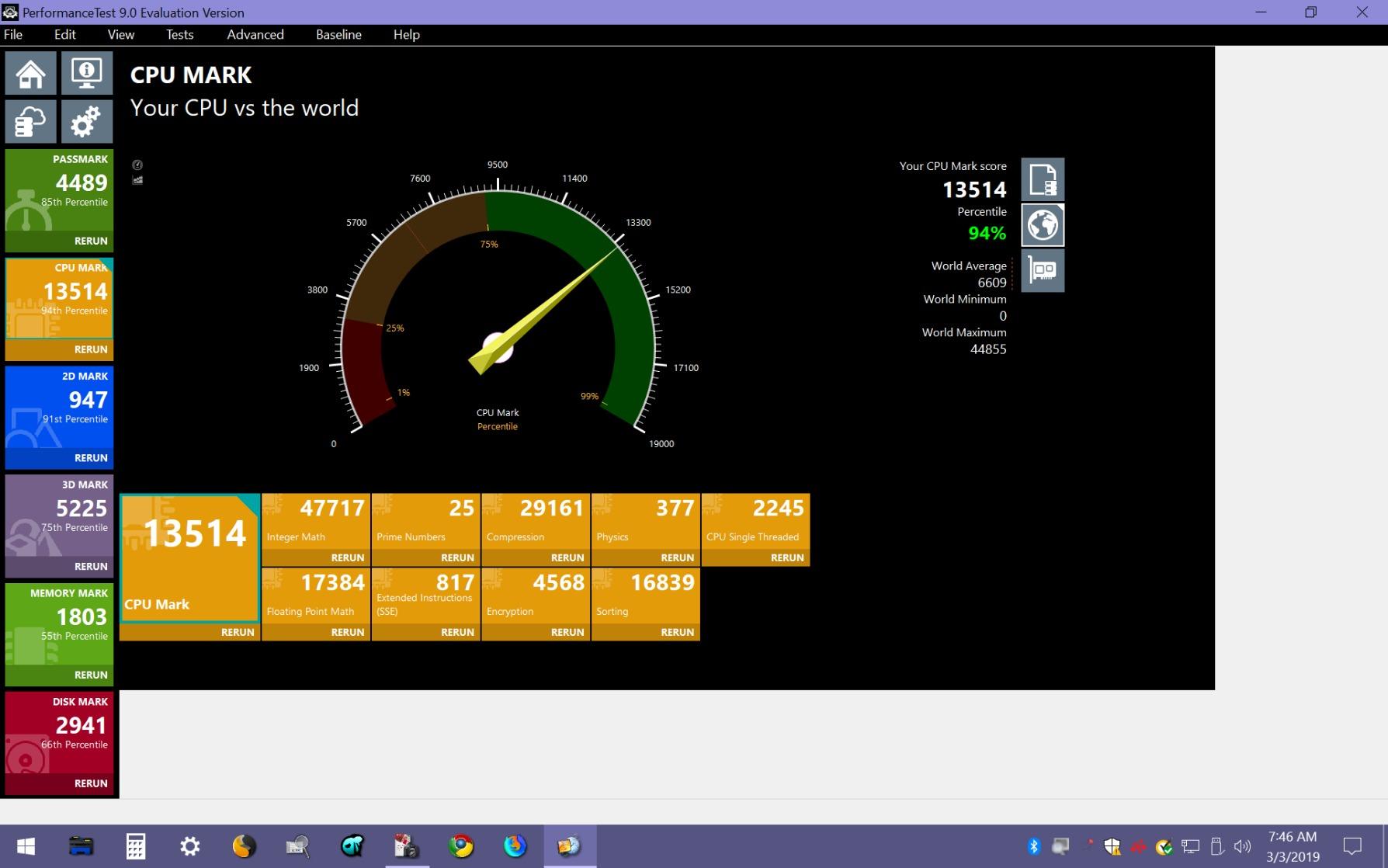
Task: Open the Tests menu
Action: (179, 34)
